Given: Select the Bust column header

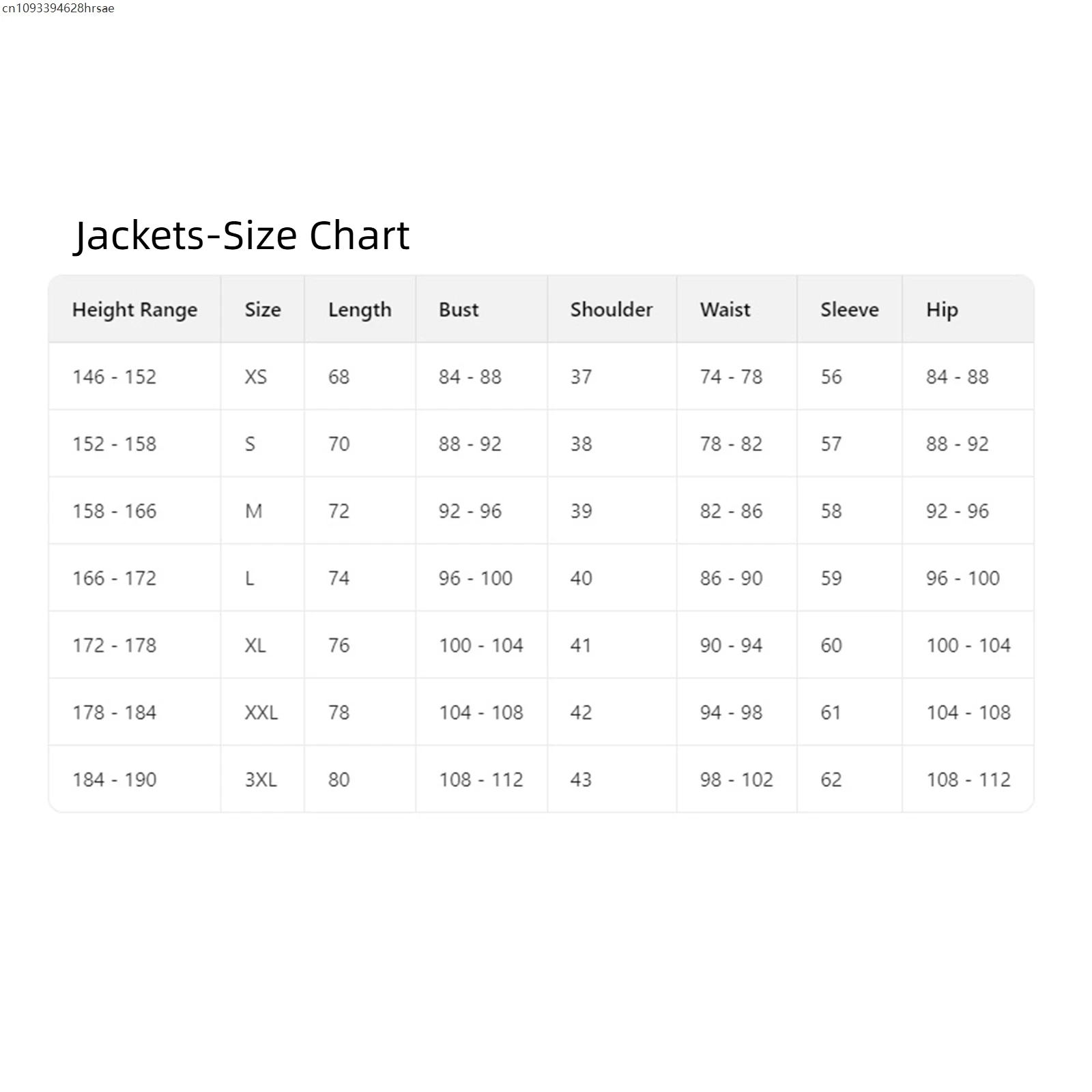Looking at the screenshot, I should (x=459, y=310).
